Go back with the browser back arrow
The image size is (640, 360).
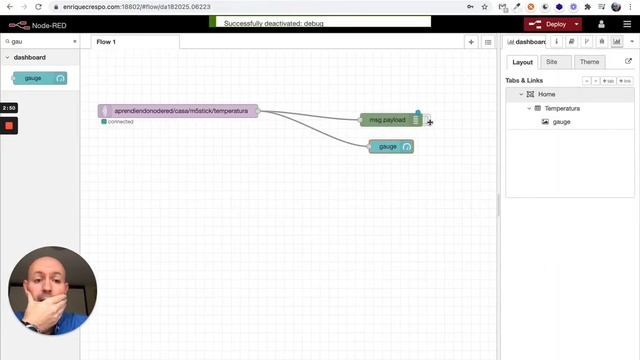10,7
